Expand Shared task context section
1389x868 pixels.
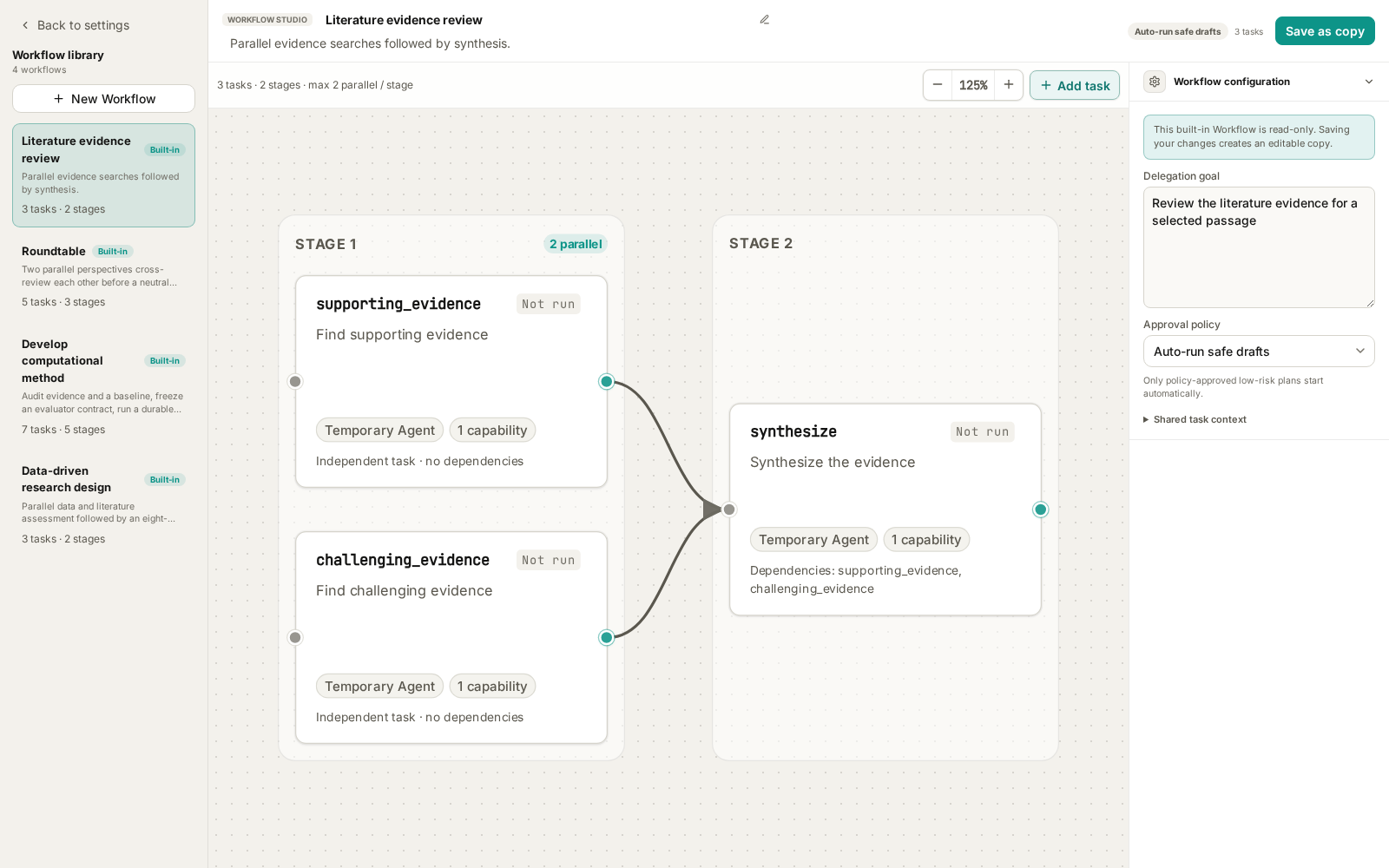(x=1195, y=419)
